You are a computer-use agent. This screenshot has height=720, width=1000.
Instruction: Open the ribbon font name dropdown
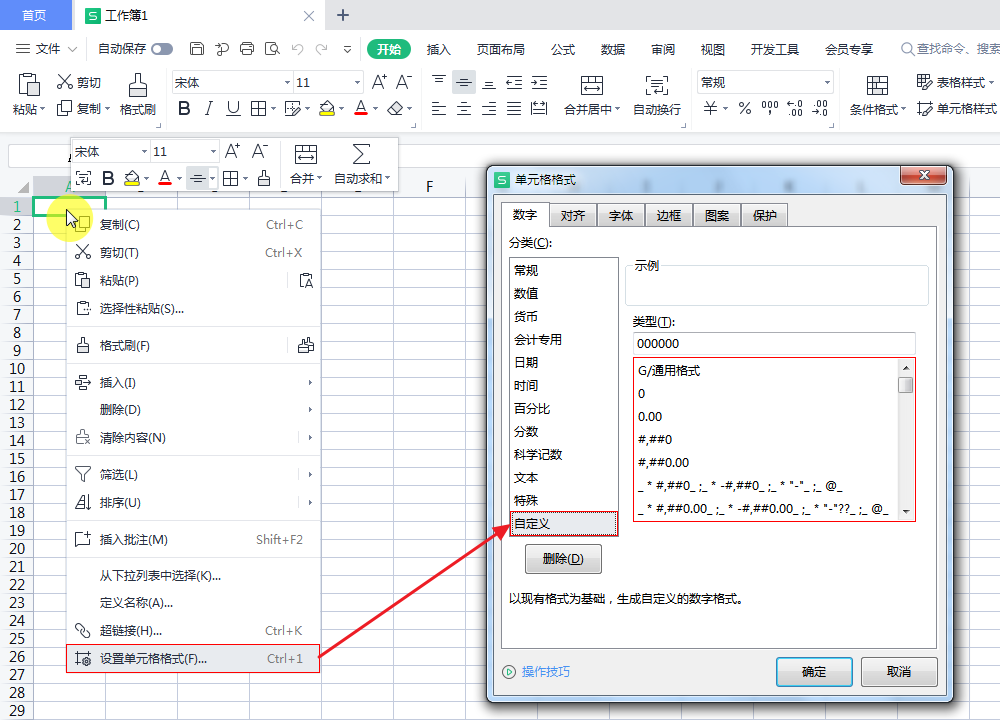click(x=287, y=83)
